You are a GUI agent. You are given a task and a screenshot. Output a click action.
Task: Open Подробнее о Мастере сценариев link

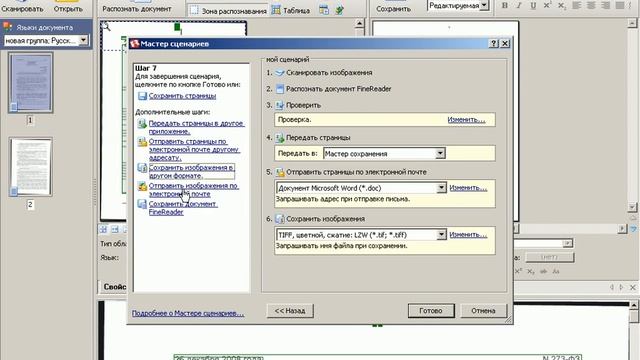pyautogui.click(x=188, y=313)
